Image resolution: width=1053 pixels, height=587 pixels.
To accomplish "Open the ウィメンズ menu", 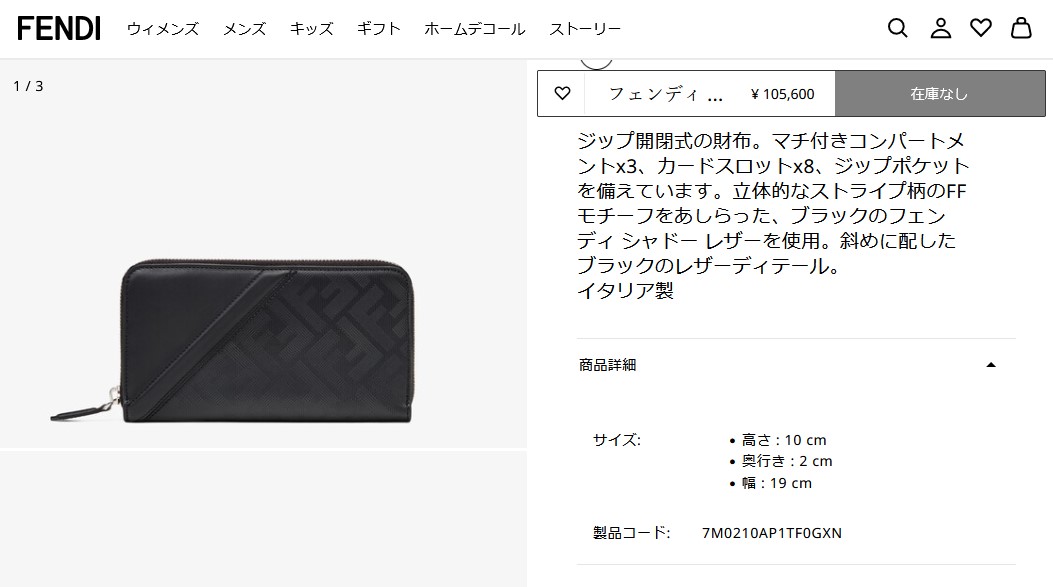I will pyautogui.click(x=163, y=29).
